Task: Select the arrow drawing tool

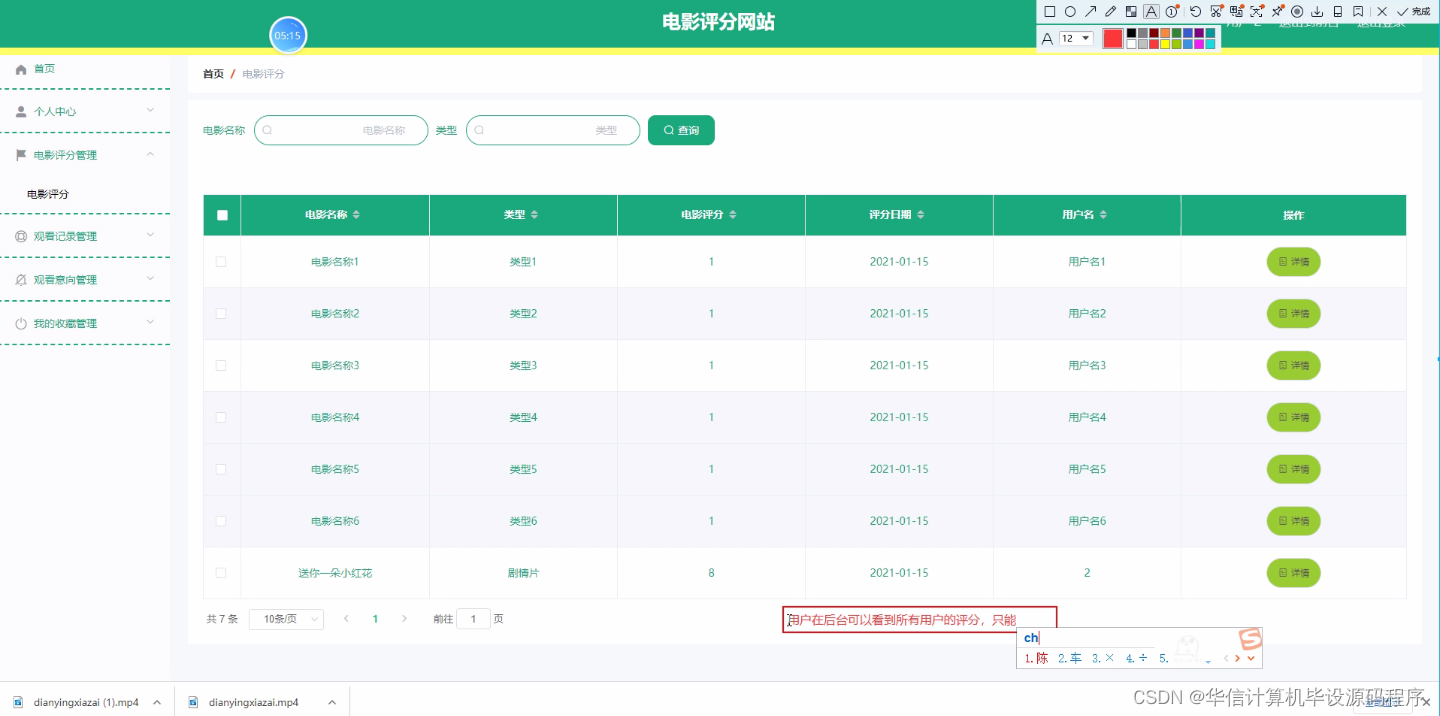Action: click(x=1091, y=11)
